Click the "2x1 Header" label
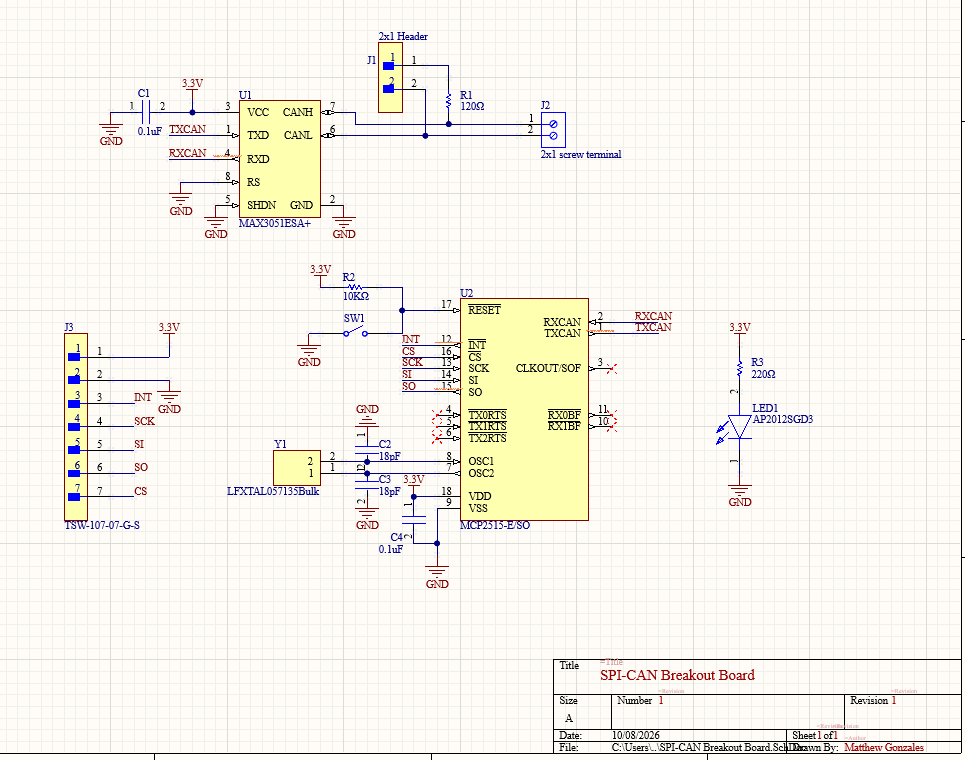The width and height of the screenshot is (965, 760). (403, 36)
